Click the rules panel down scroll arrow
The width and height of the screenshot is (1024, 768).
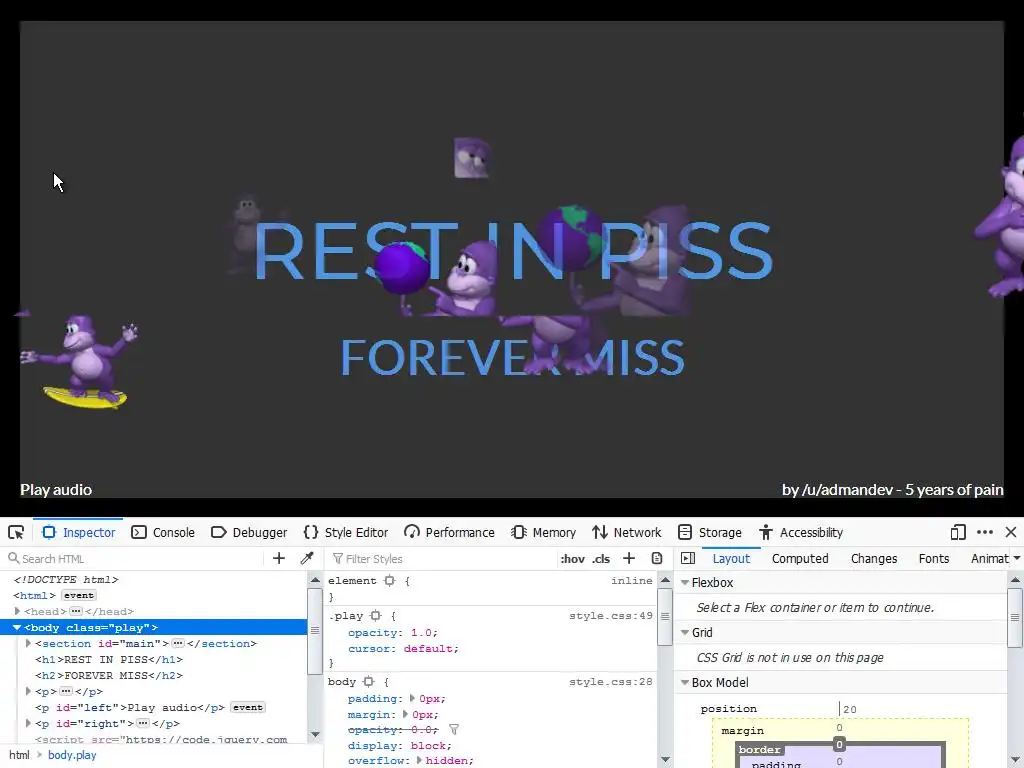pos(665,760)
